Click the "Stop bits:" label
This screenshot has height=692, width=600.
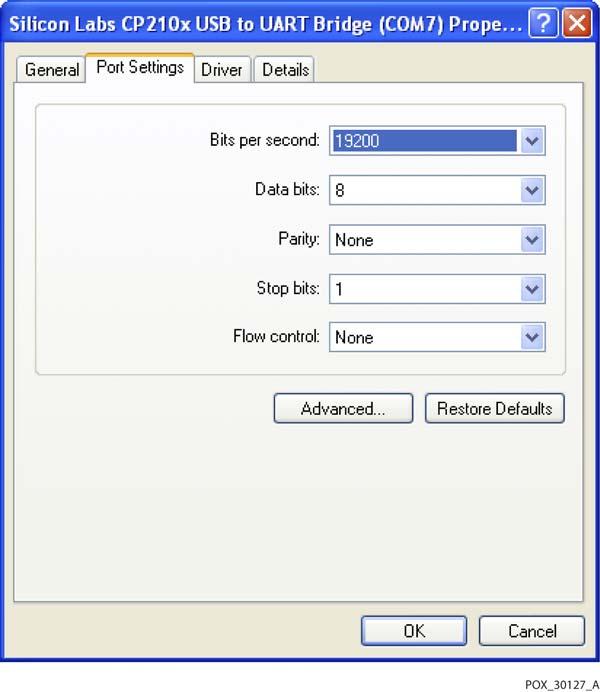(x=288, y=288)
